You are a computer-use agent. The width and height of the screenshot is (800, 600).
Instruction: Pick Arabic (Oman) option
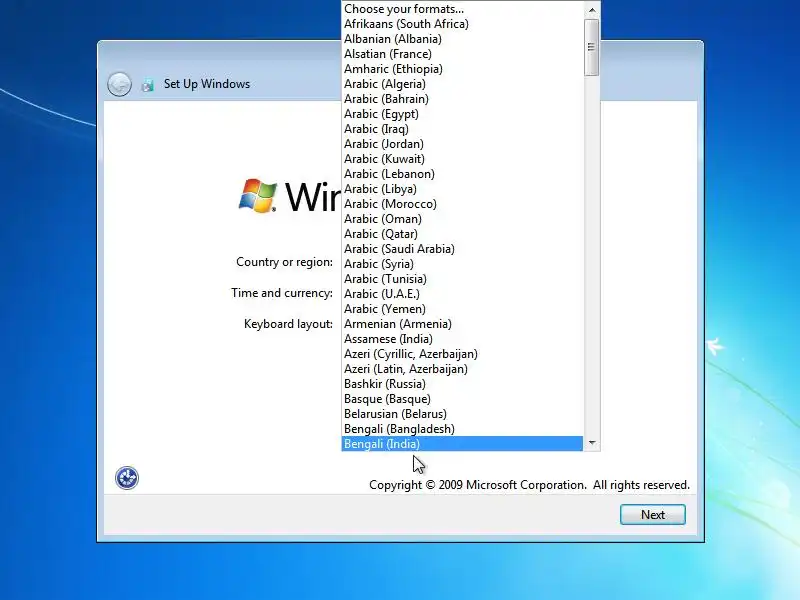tap(462, 219)
